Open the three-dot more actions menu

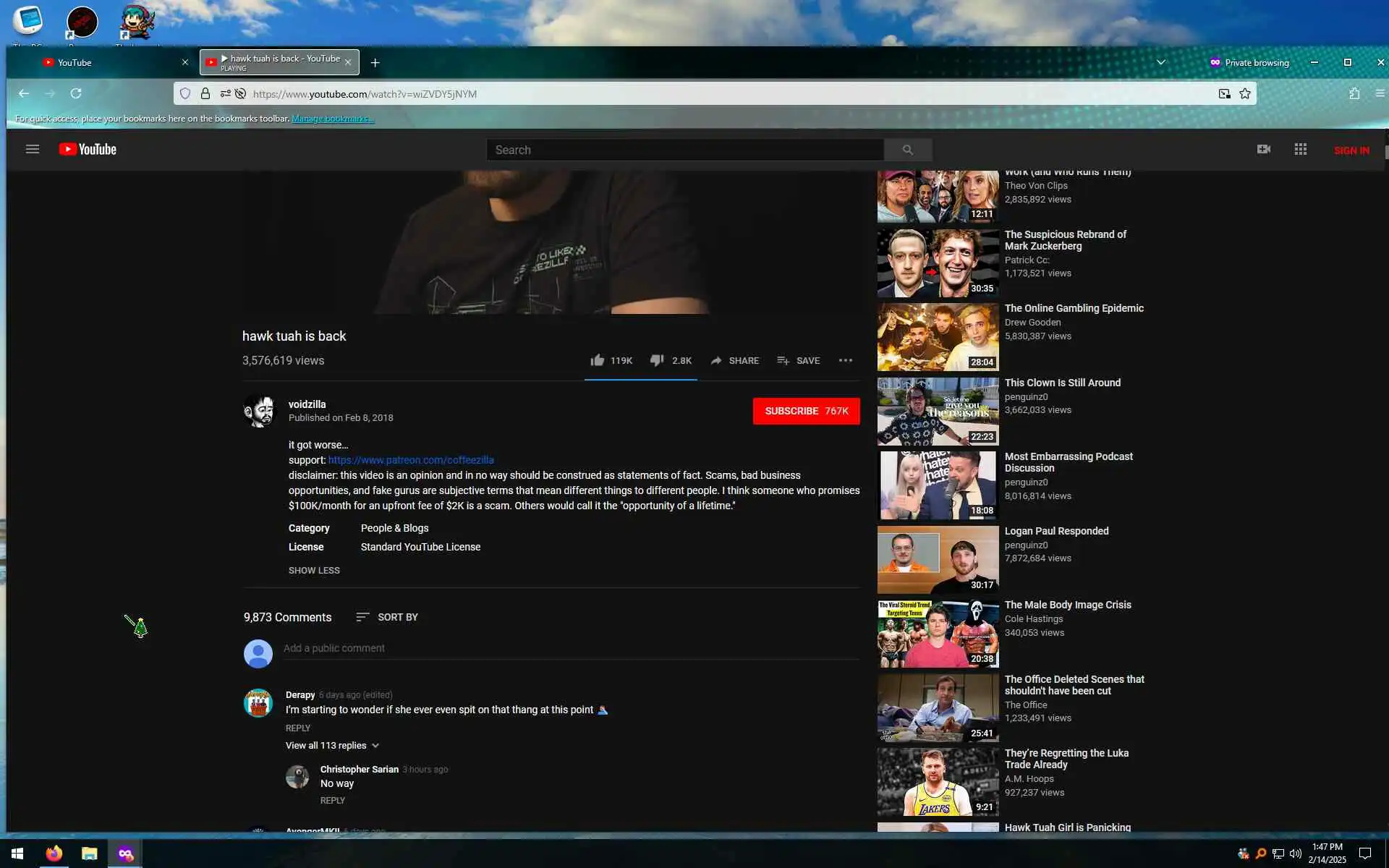[845, 360]
